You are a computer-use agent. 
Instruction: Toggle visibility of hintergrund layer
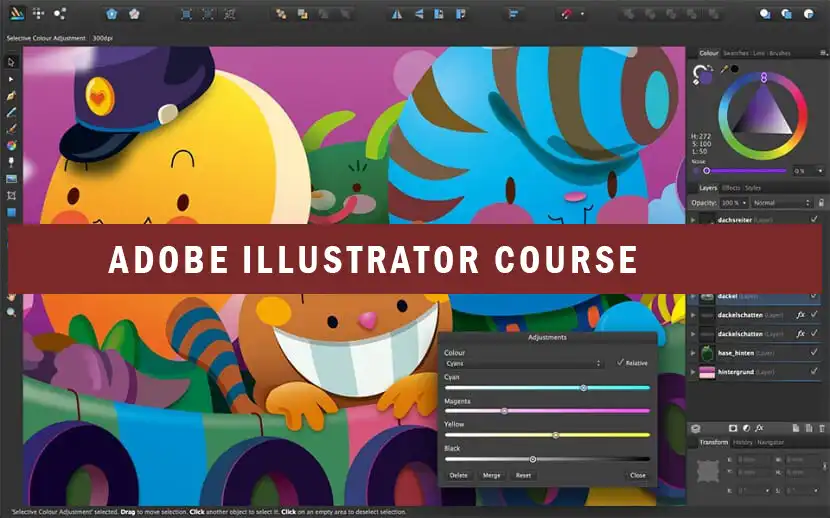814,371
